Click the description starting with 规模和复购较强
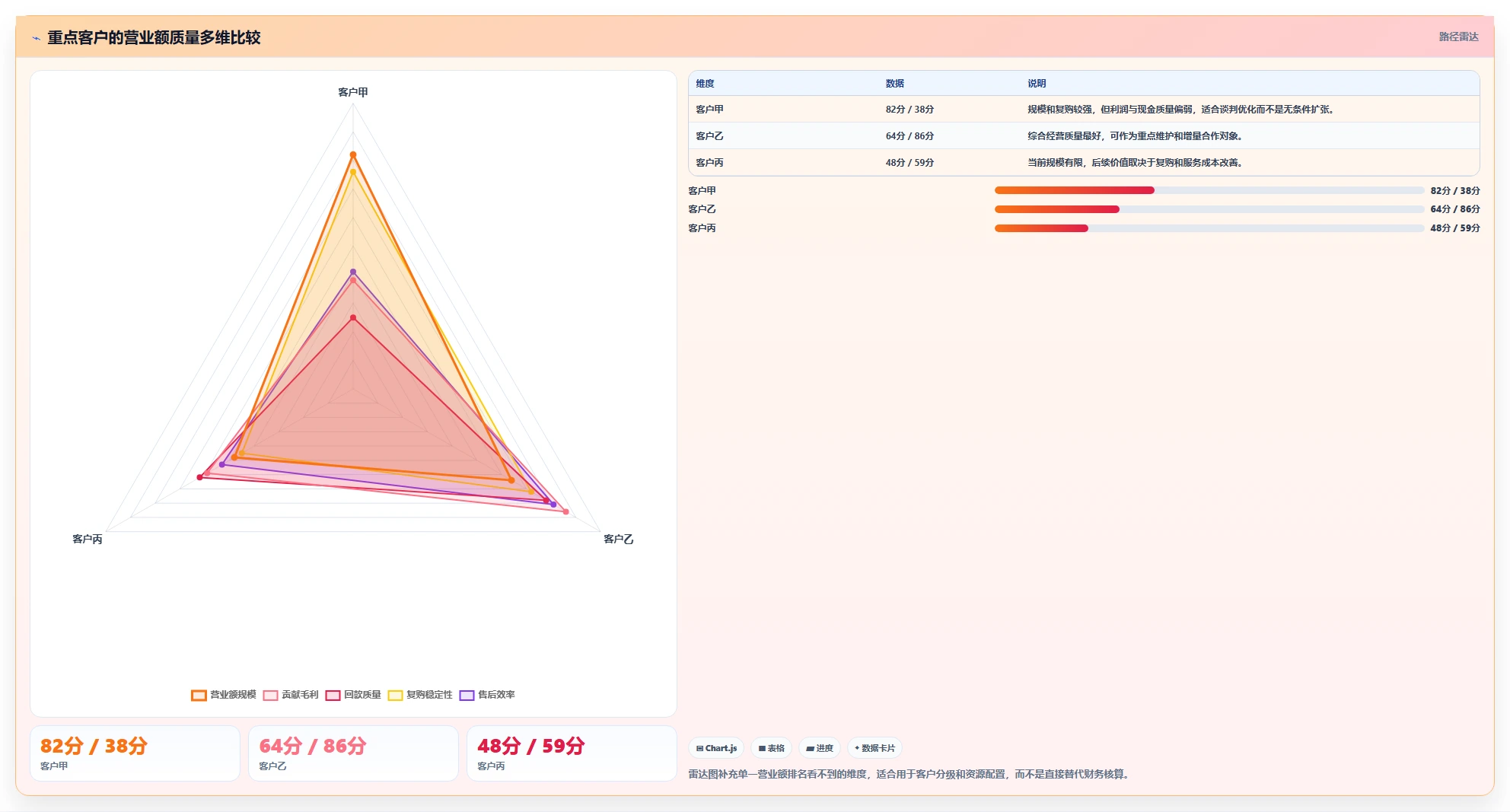 tap(1181, 110)
